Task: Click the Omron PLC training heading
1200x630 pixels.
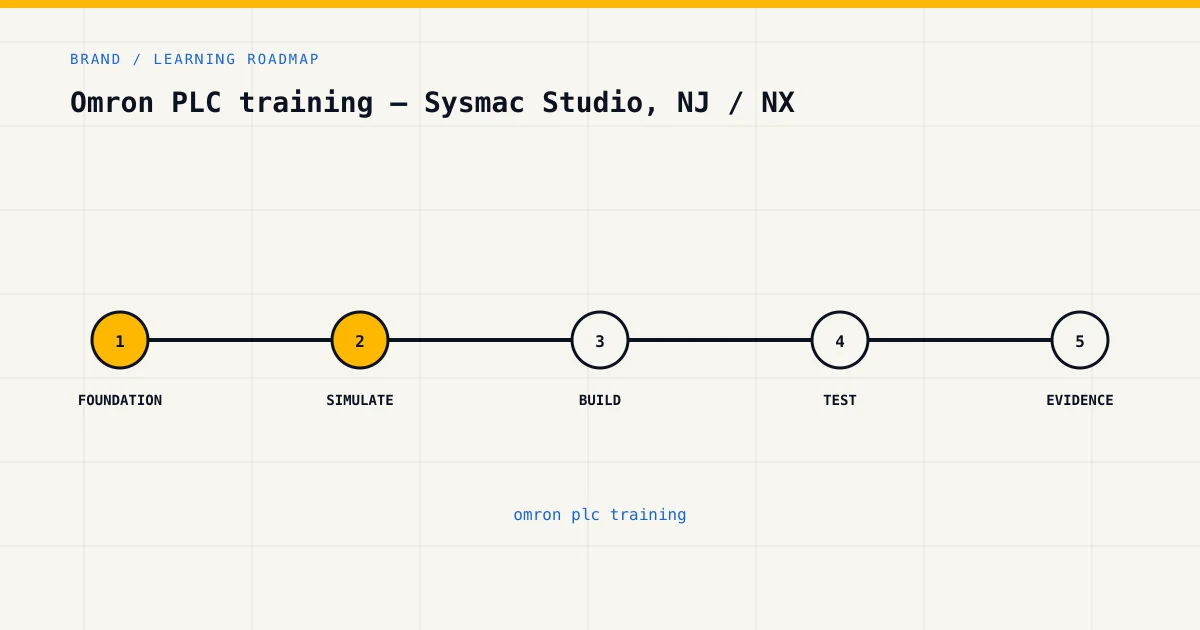Action: (432, 102)
